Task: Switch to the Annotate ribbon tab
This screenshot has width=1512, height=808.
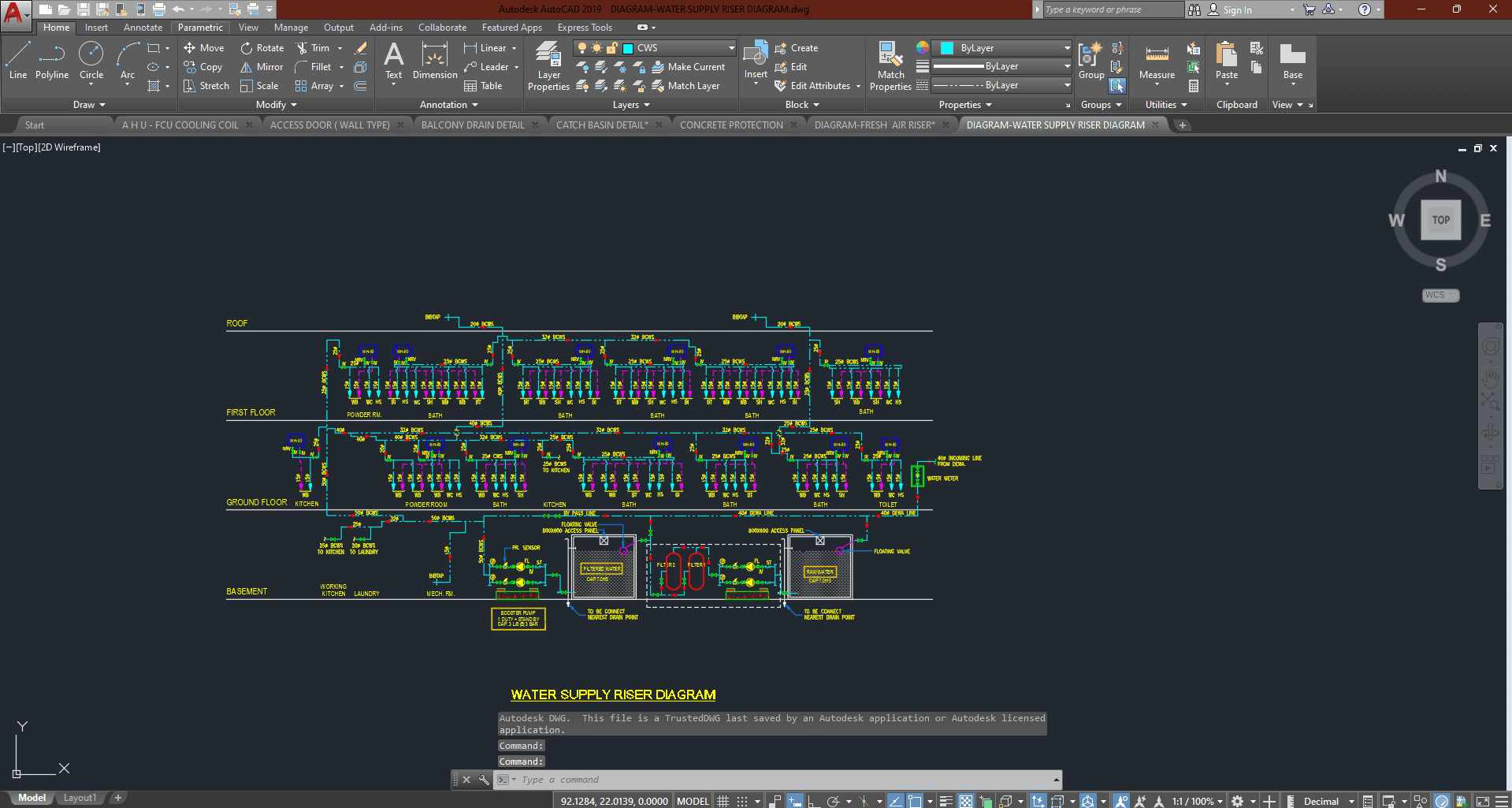Action: point(143,28)
